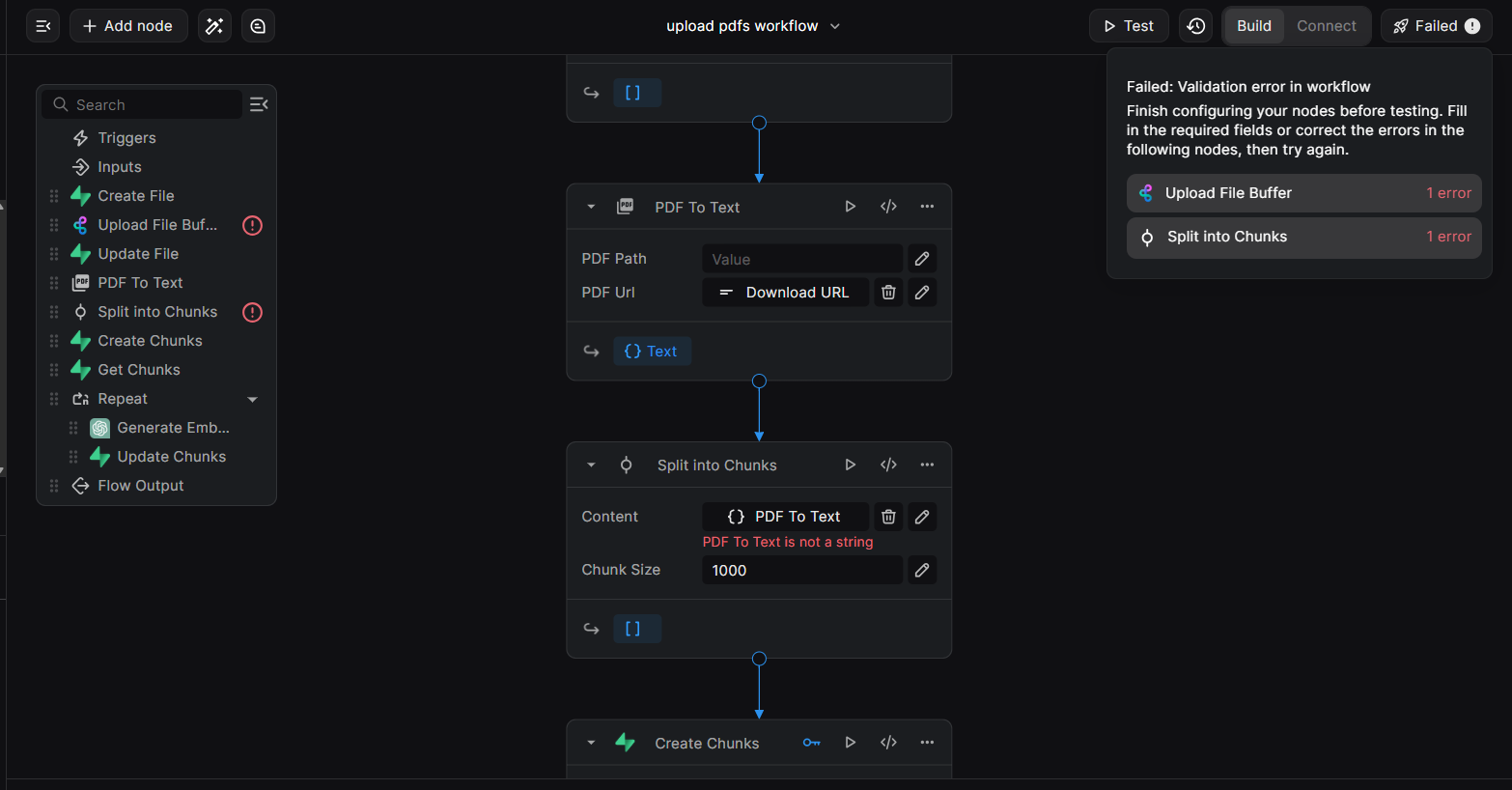Edit the Chunk Size field with pencil icon
The width and height of the screenshot is (1512, 790).
921,570
